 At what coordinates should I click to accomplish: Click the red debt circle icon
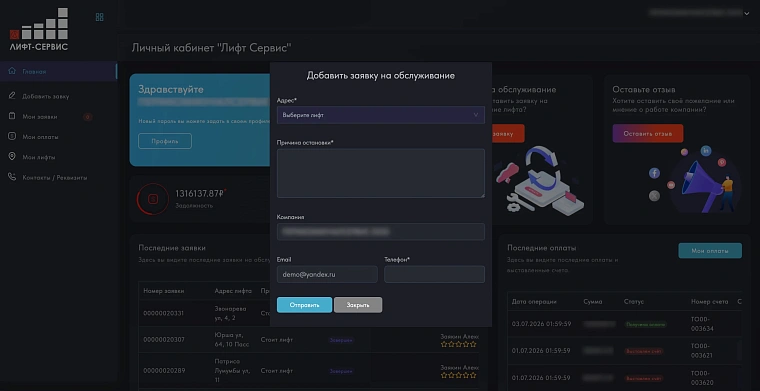point(153,199)
